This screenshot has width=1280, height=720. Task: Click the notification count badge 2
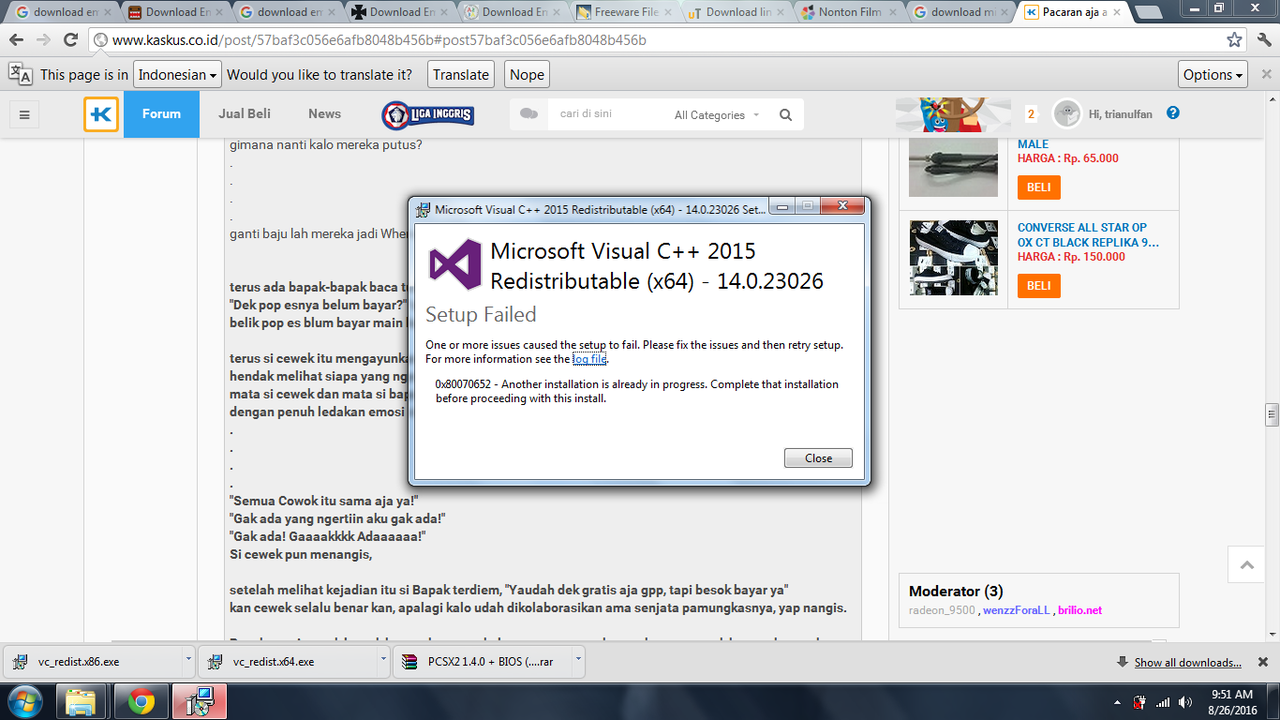click(x=1031, y=114)
